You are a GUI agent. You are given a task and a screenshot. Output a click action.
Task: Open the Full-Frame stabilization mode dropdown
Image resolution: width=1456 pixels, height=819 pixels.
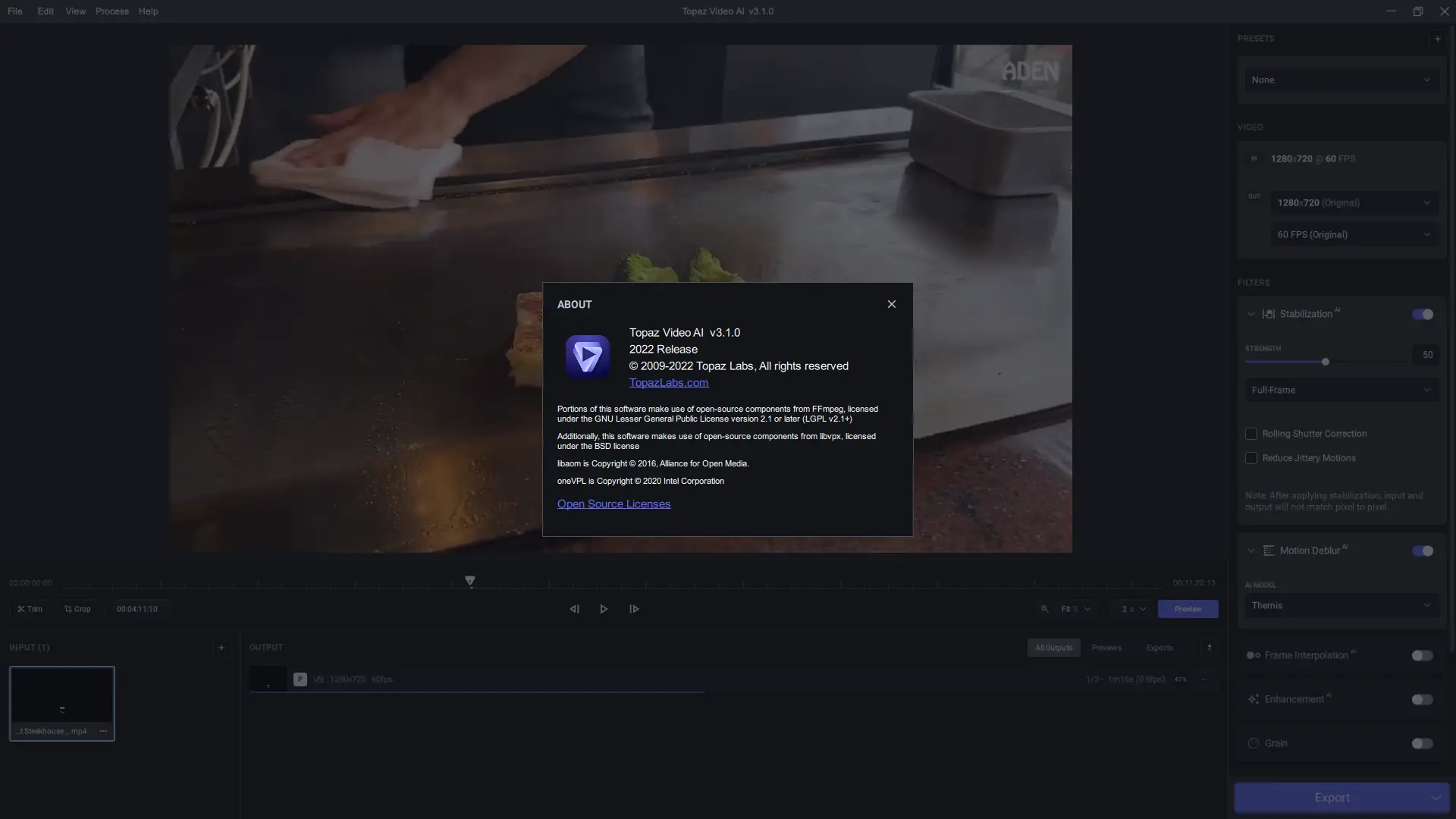point(1341,390)
